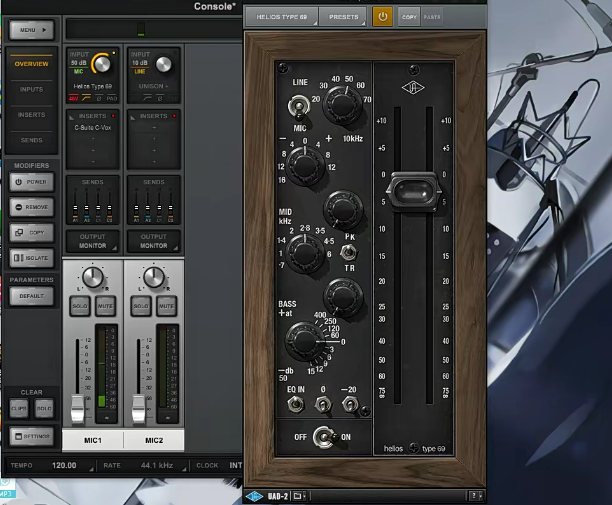Expand the MIC1 INSERTS triangle
The width and height of the screenshot is (612, 505).
[x=71, y=117]
